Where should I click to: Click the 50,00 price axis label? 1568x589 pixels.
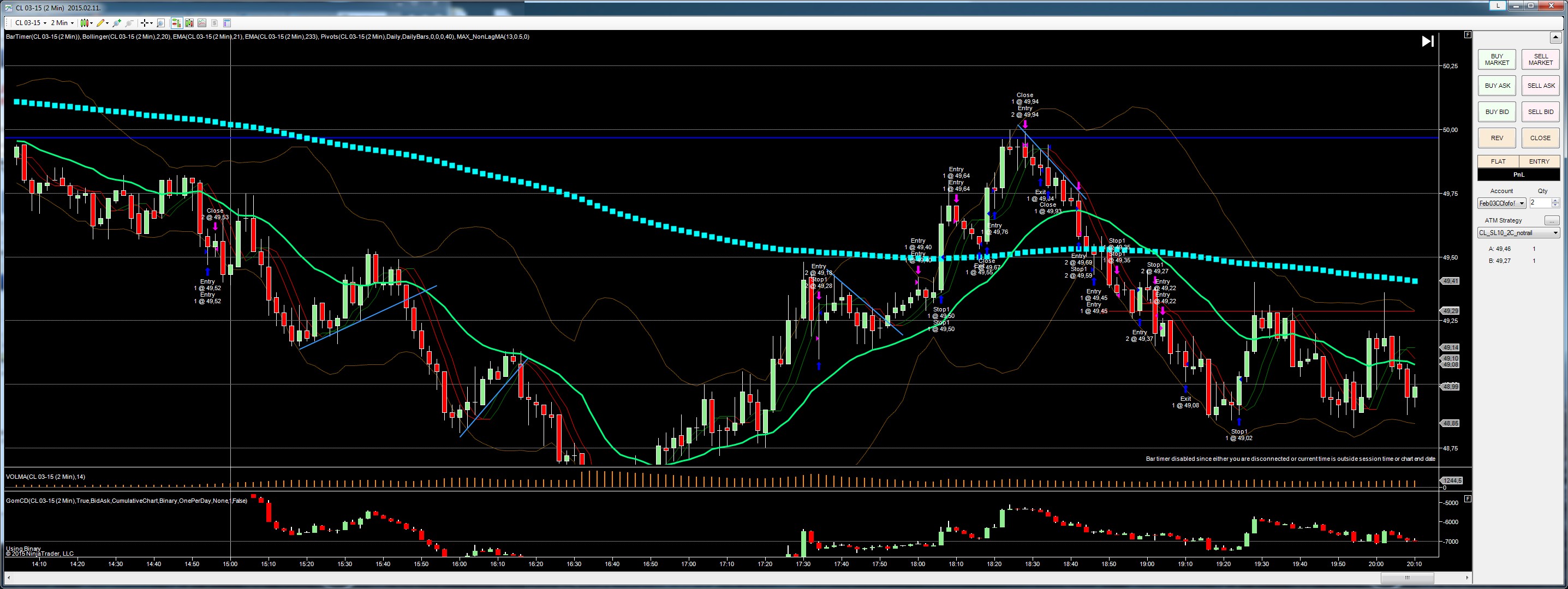pyautogui.click(x=1451, y=130)
